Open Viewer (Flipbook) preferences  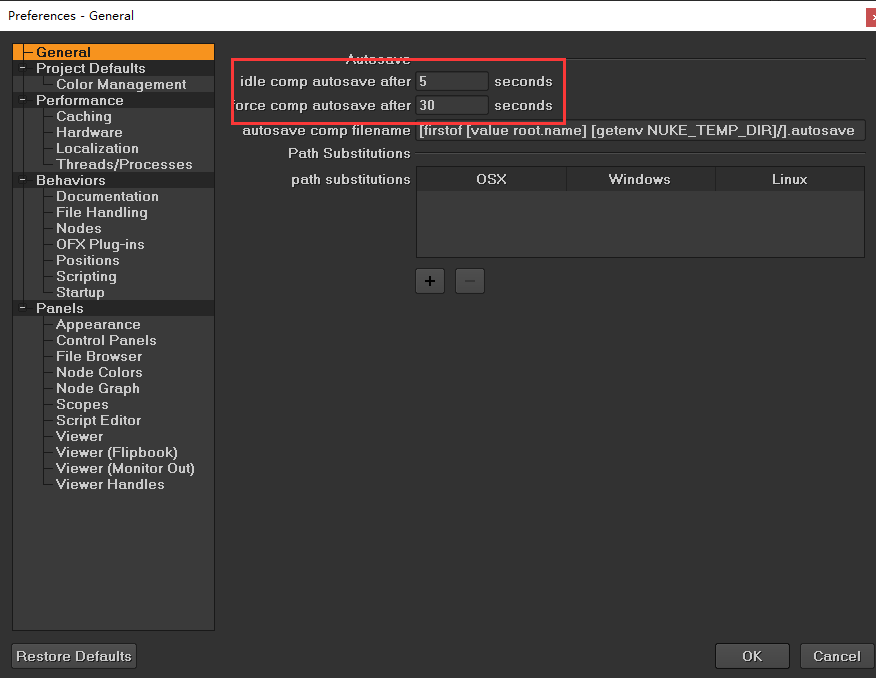coord(116,452)
